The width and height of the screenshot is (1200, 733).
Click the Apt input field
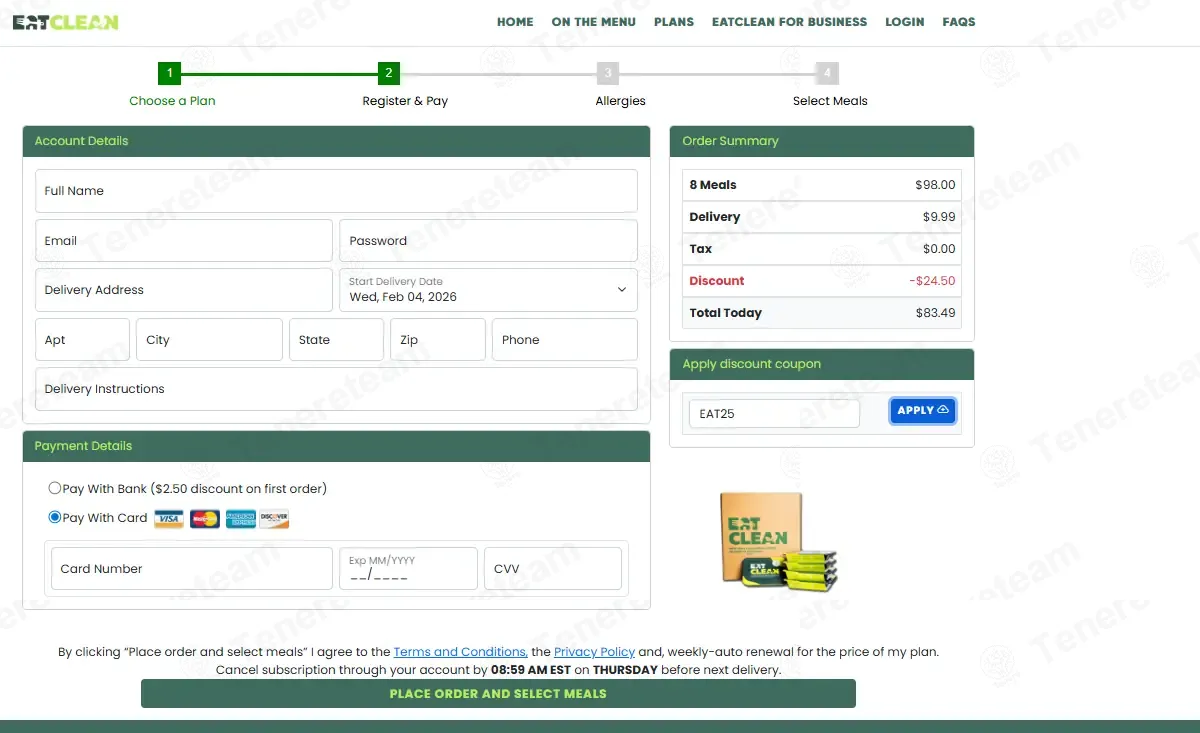(82, 340)
